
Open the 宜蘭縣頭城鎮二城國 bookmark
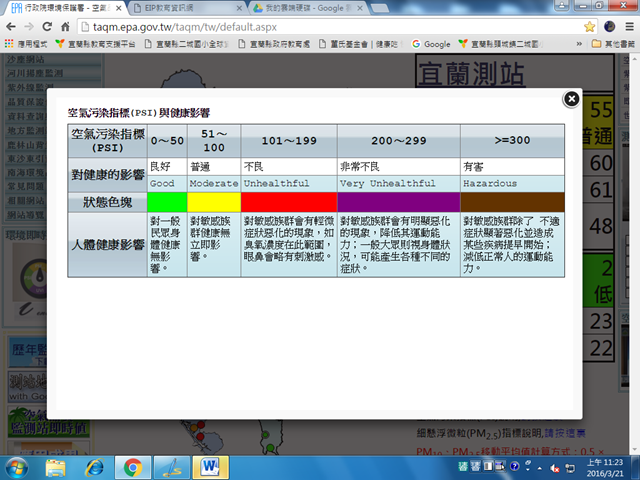point(501,44)
